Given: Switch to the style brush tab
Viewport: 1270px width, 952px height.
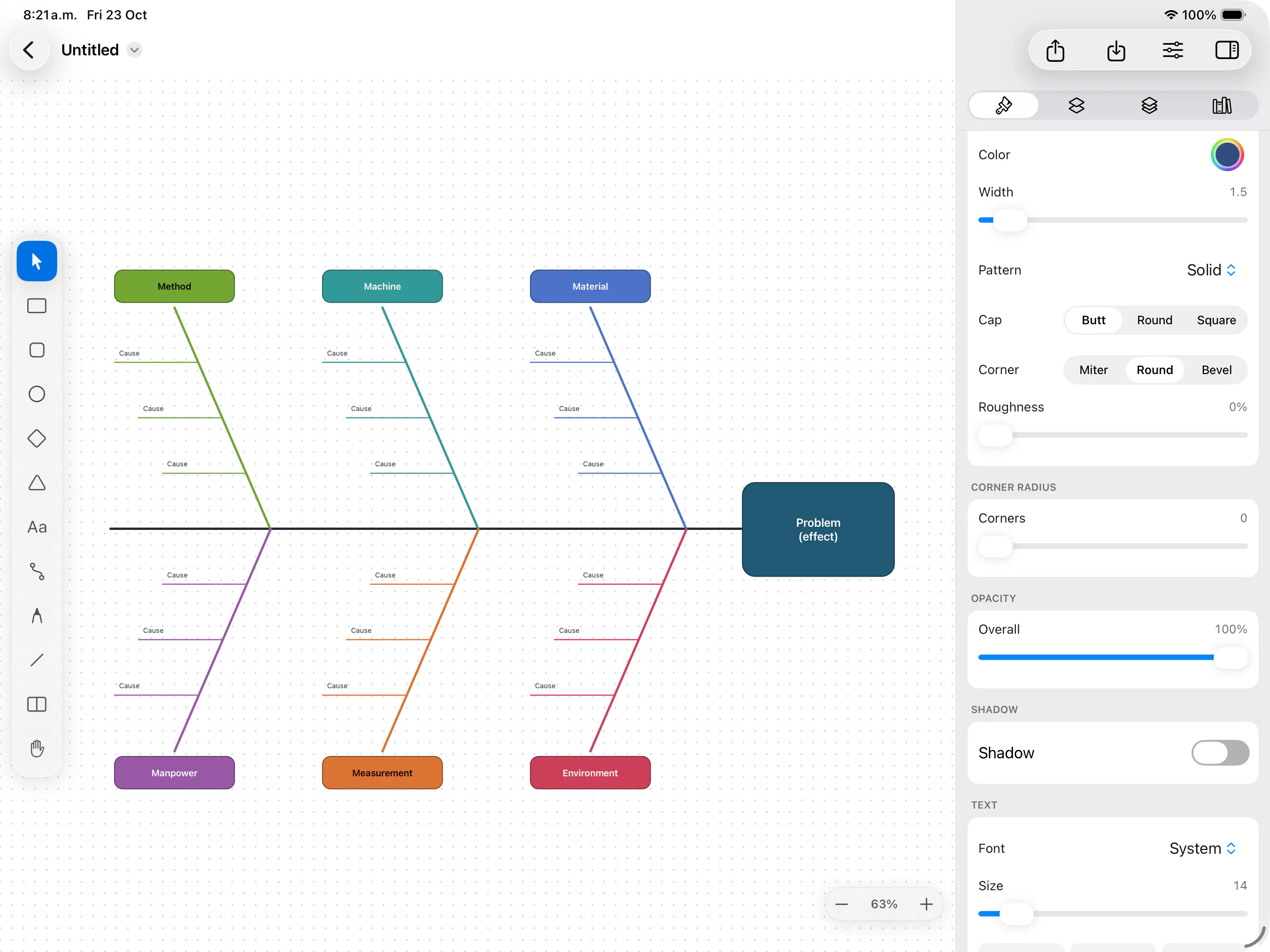Looking at the screenshot, I should 1004,106.
